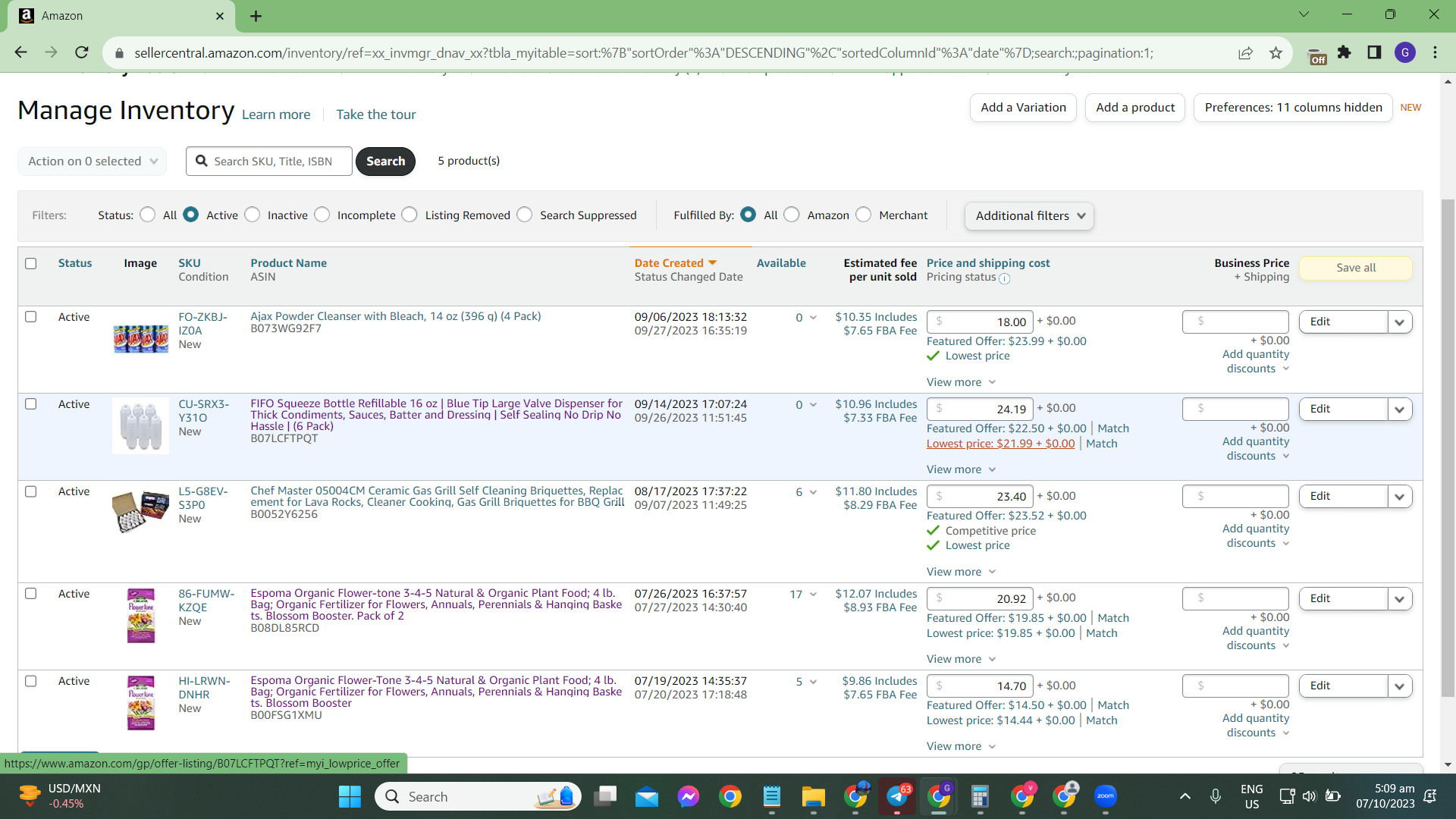1456x819 pixels.
Task: Click the Lowest price: $21.99 link
Action: click(x=1000, y=444)
